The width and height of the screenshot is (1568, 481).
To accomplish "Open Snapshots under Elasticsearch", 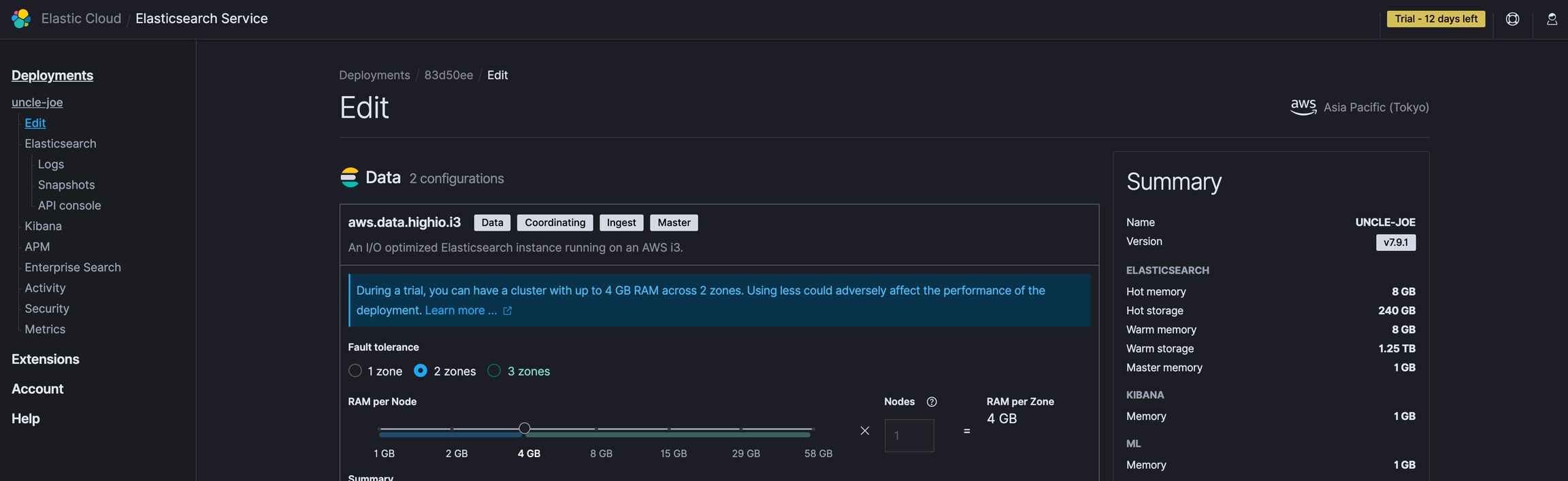I will tap(66, 185).
